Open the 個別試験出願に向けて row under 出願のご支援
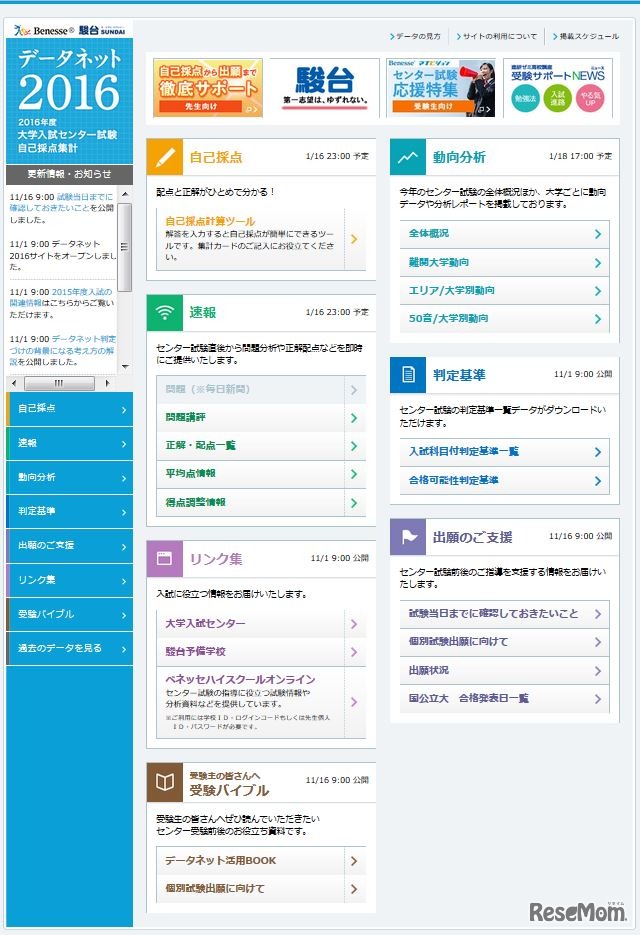The image size is (640, 935). pos(505,642)
